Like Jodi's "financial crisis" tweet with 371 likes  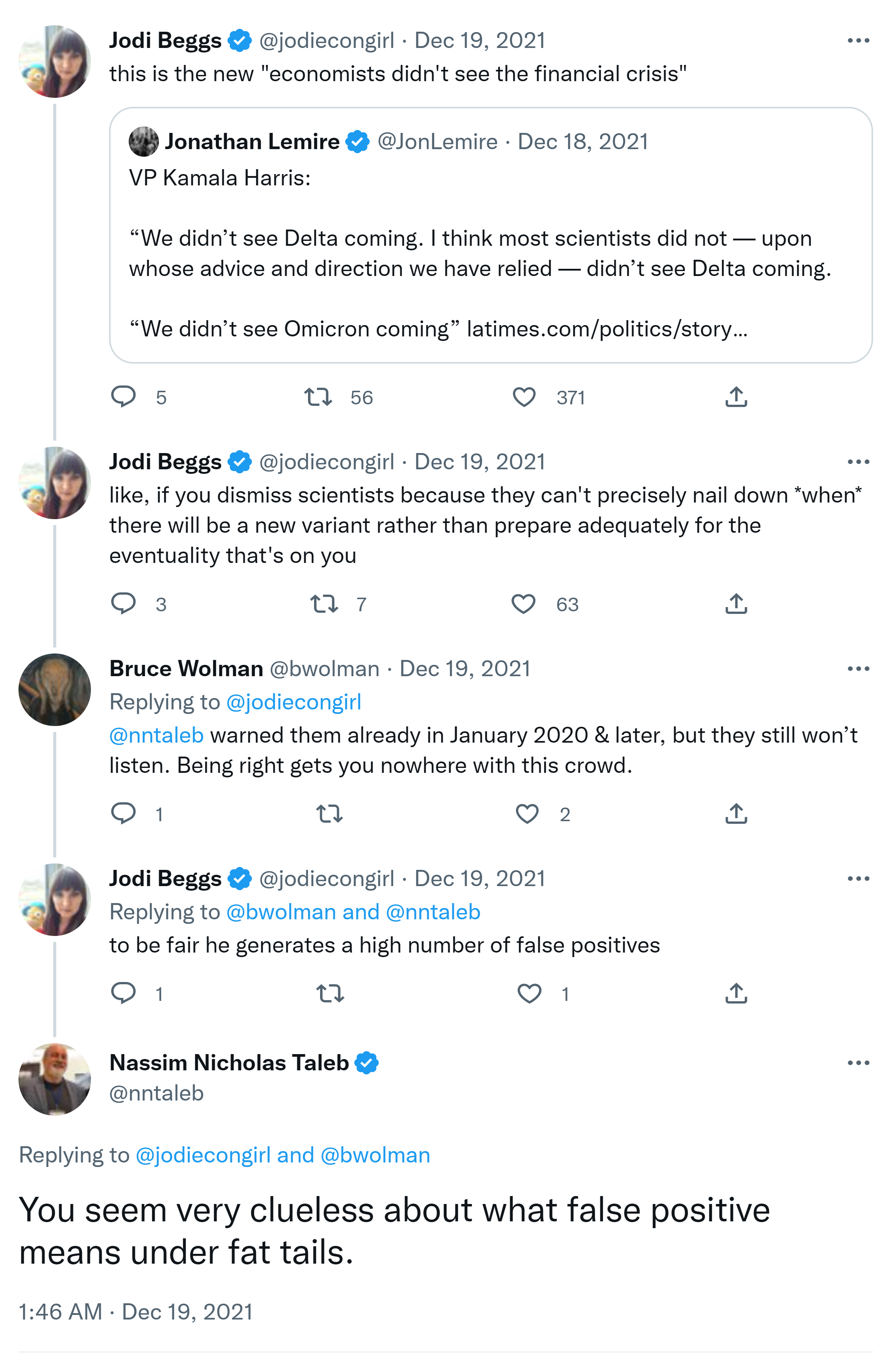click(524, 398)
